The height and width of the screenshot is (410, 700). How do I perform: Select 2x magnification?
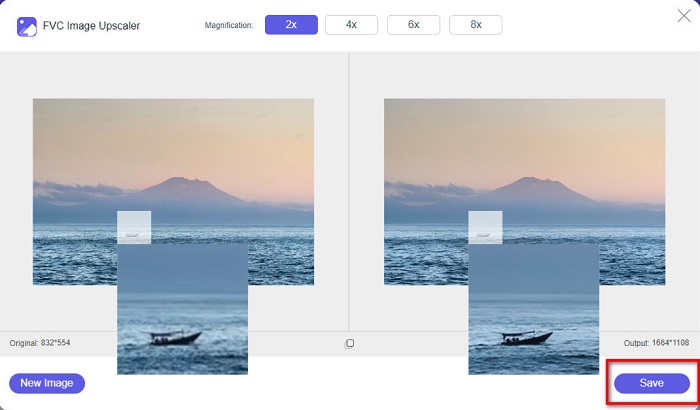[291, 25]
